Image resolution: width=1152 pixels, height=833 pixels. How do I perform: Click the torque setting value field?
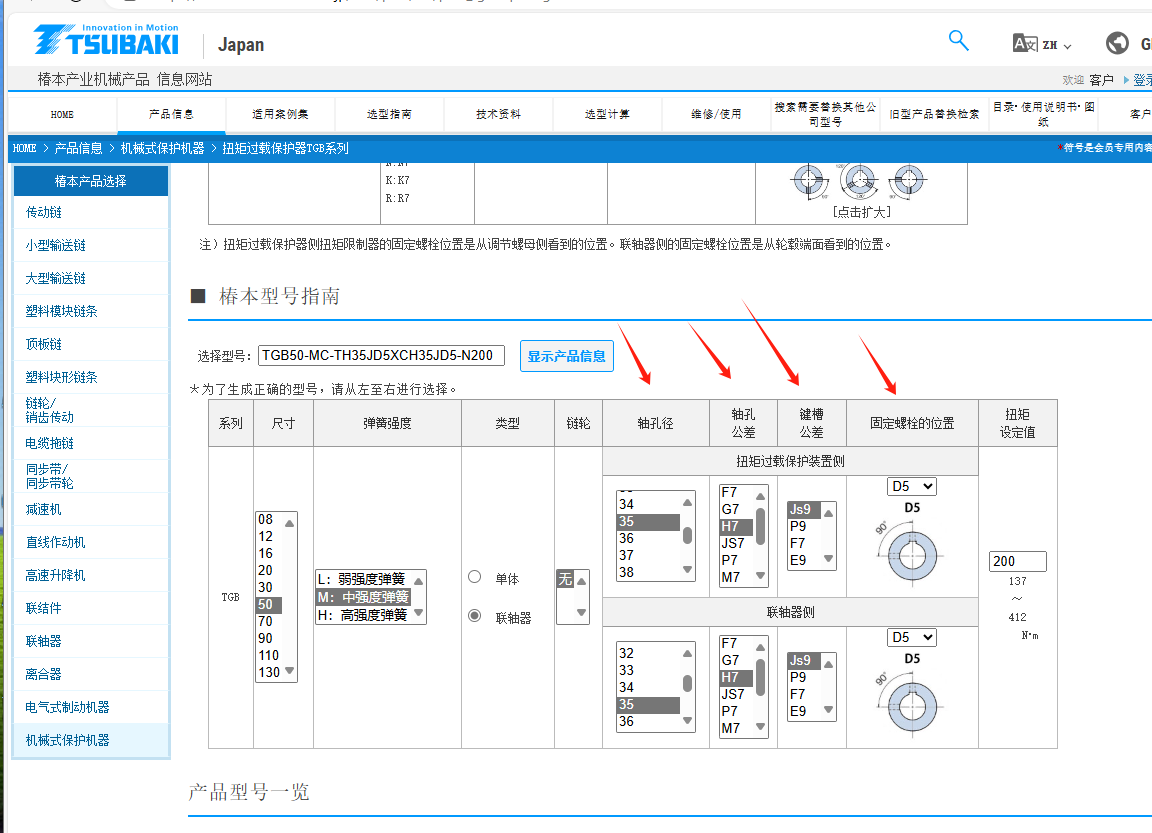coord(1018,561)
